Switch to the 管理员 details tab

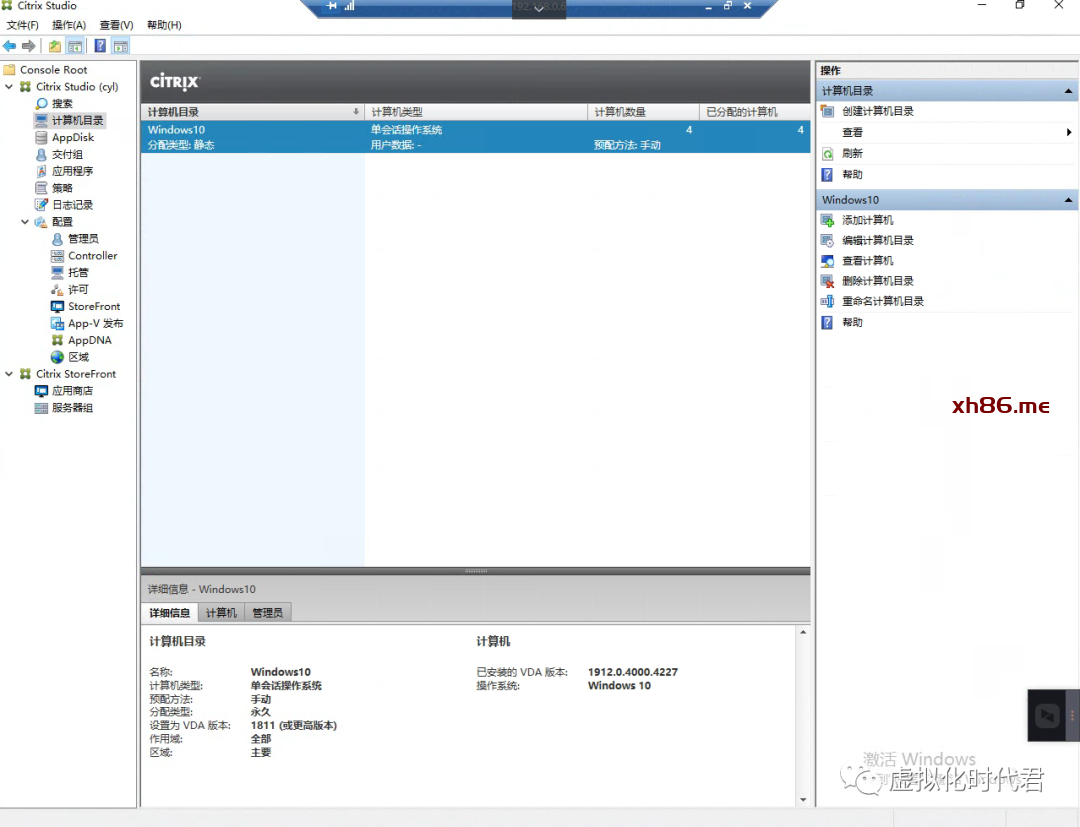[267, 612]
